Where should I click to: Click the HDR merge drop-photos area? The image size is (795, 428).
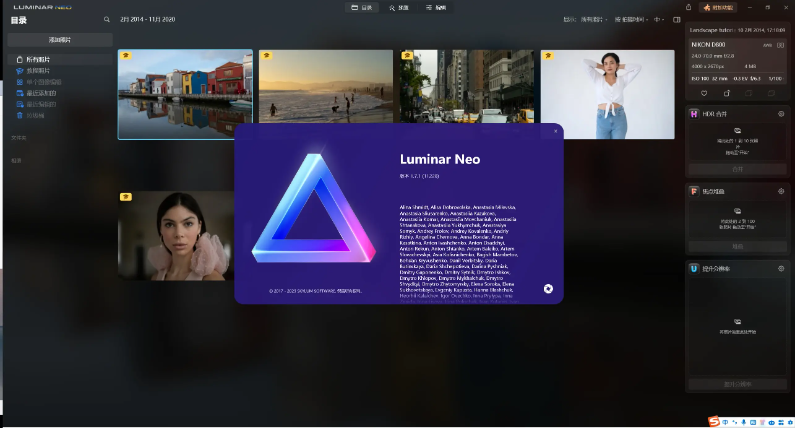(x=738, y=141)
